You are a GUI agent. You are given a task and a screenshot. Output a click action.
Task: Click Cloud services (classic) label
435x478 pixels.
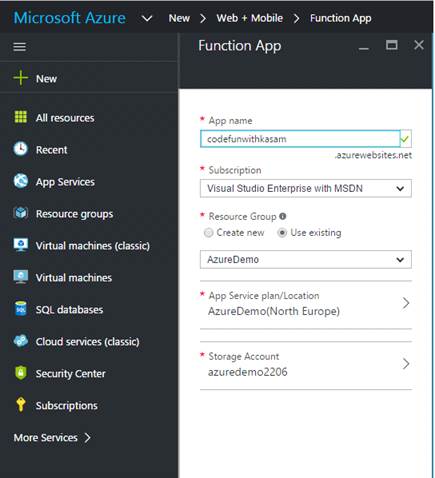pyautogui.click(x=87, y=342)
